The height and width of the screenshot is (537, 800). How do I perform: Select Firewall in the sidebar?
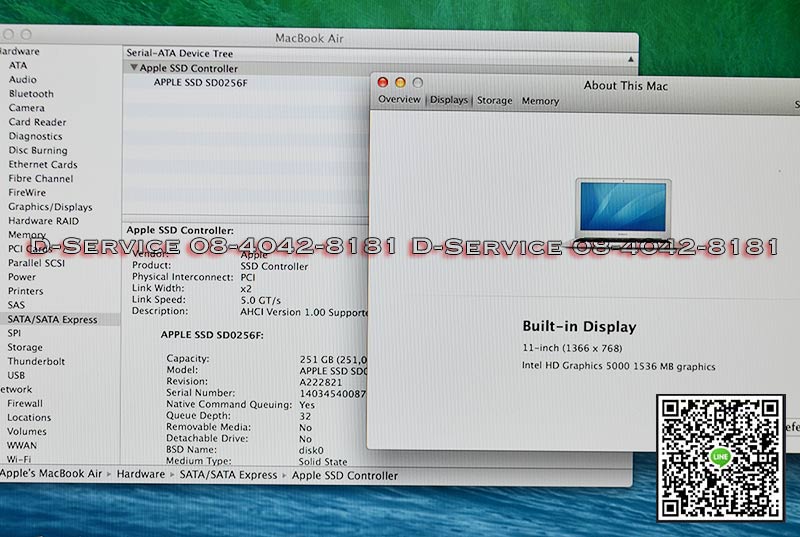(25, 403)
